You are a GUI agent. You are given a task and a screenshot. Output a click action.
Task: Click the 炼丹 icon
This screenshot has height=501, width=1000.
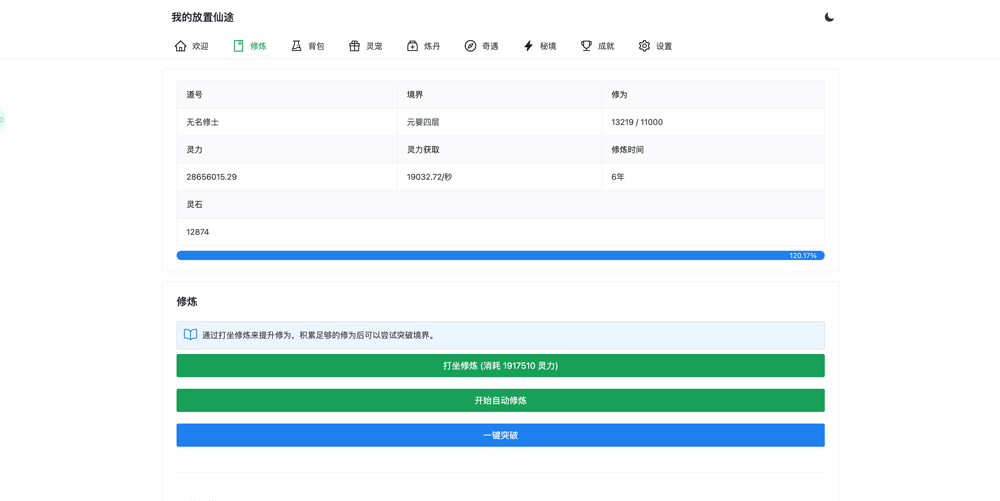click(x=413, y=46)
